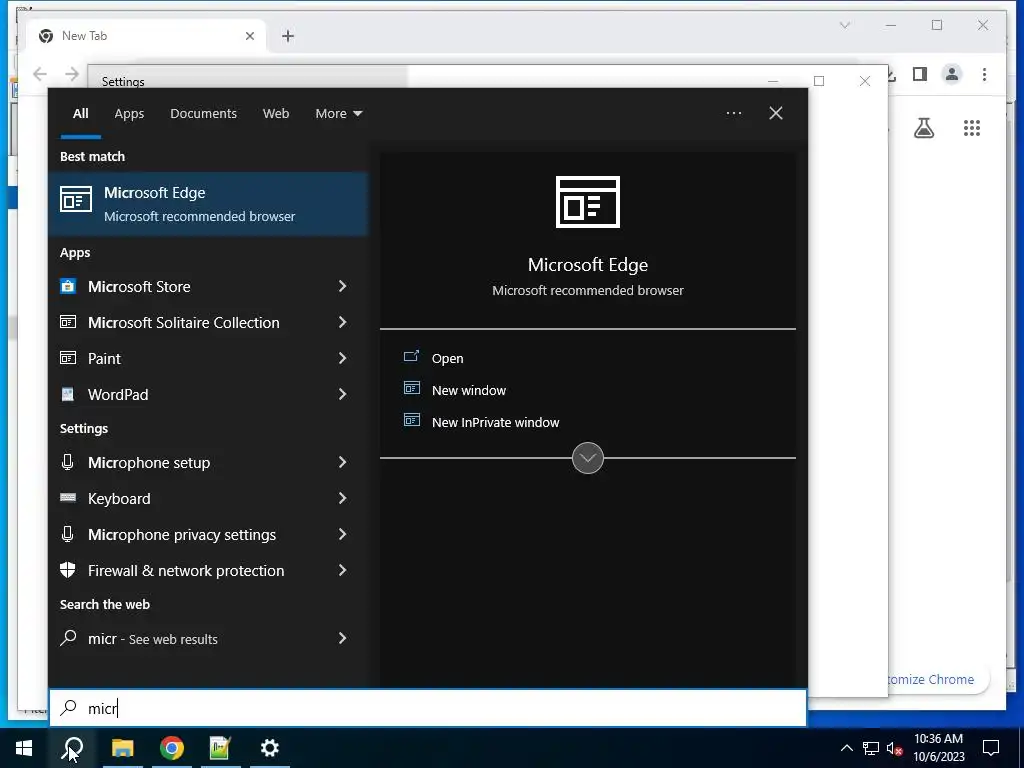
Task: Click the Microphone privacy settings icon
Action: point(67,534)
